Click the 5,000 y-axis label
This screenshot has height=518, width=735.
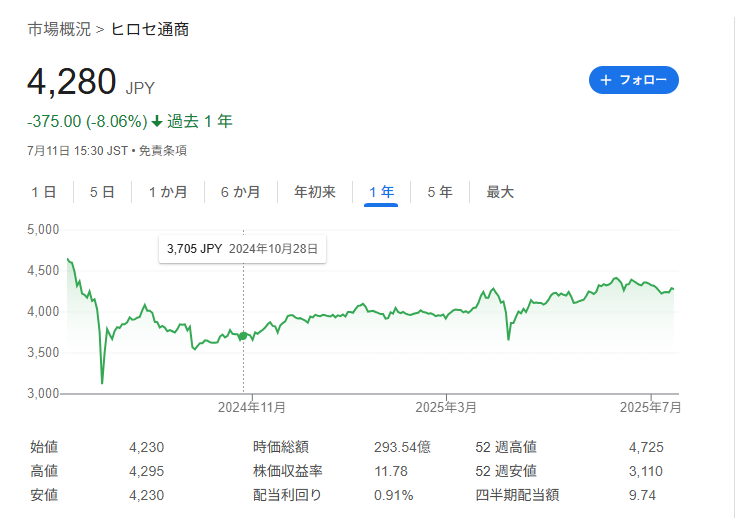point(43,229)
